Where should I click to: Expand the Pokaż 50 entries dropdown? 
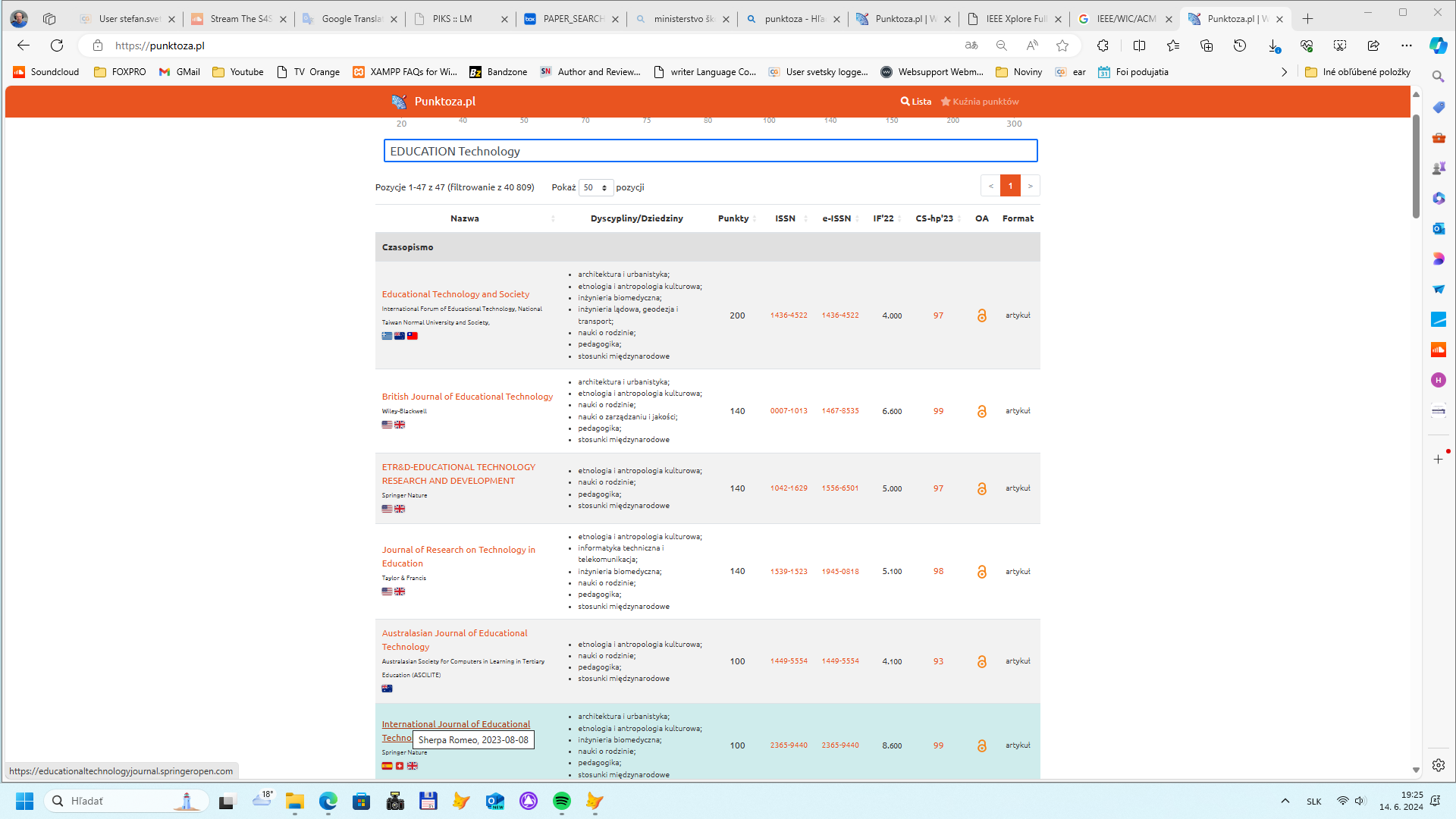[x=595, y=187]
